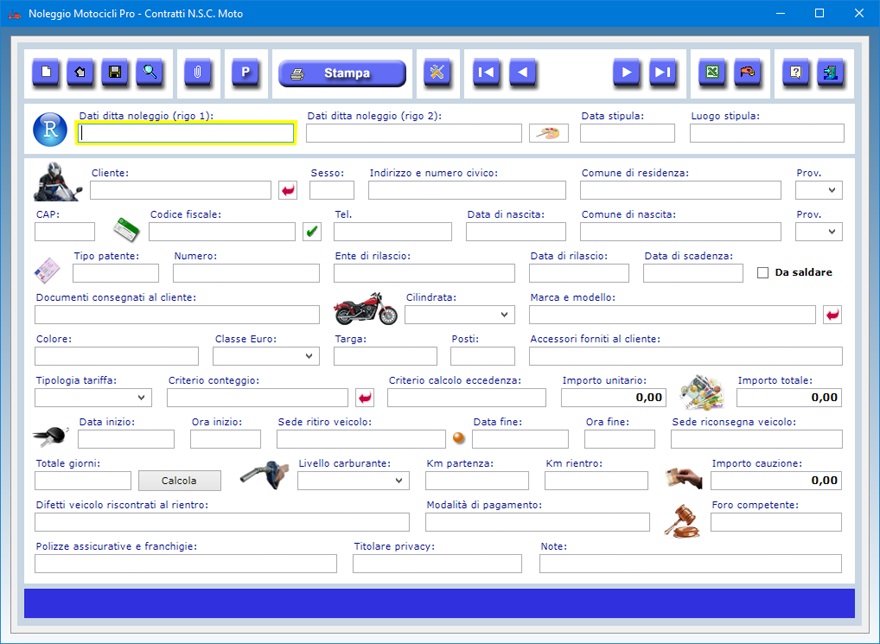Click the P toolbar button
The width and height of the screenshot is (880, 644).
point(245,72)
